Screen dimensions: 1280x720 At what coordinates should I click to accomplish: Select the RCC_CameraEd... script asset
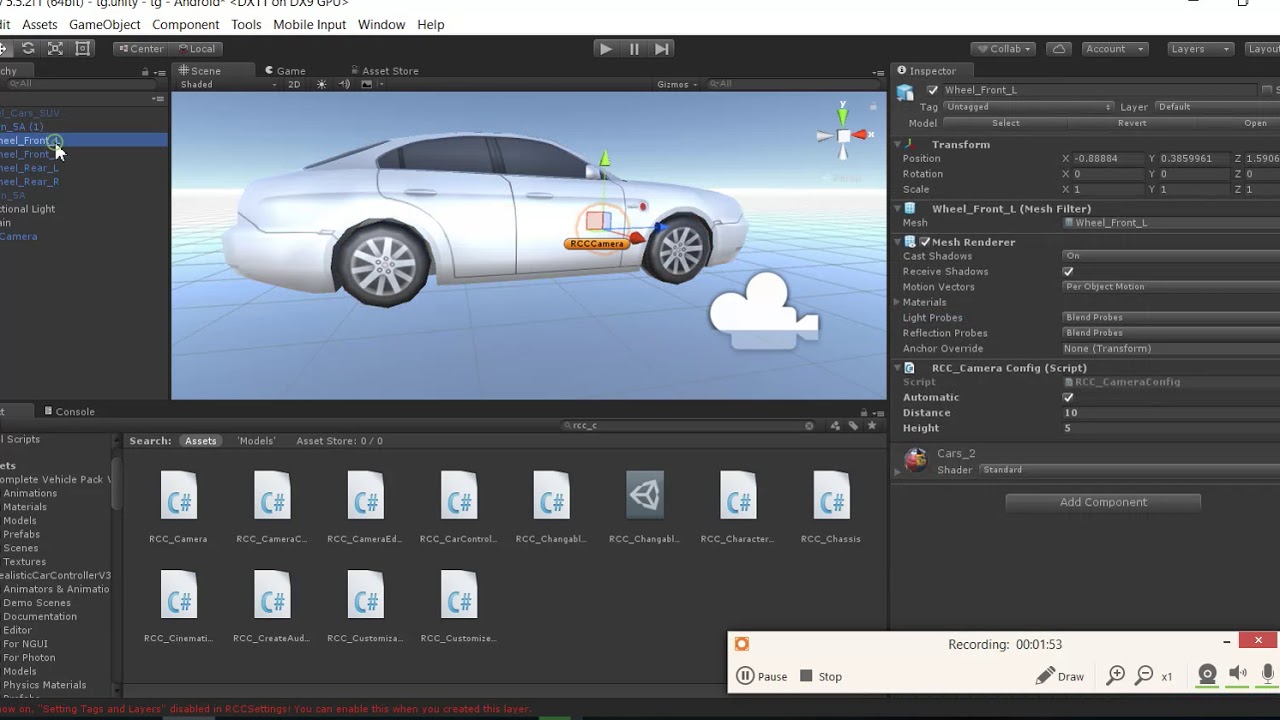364,508
